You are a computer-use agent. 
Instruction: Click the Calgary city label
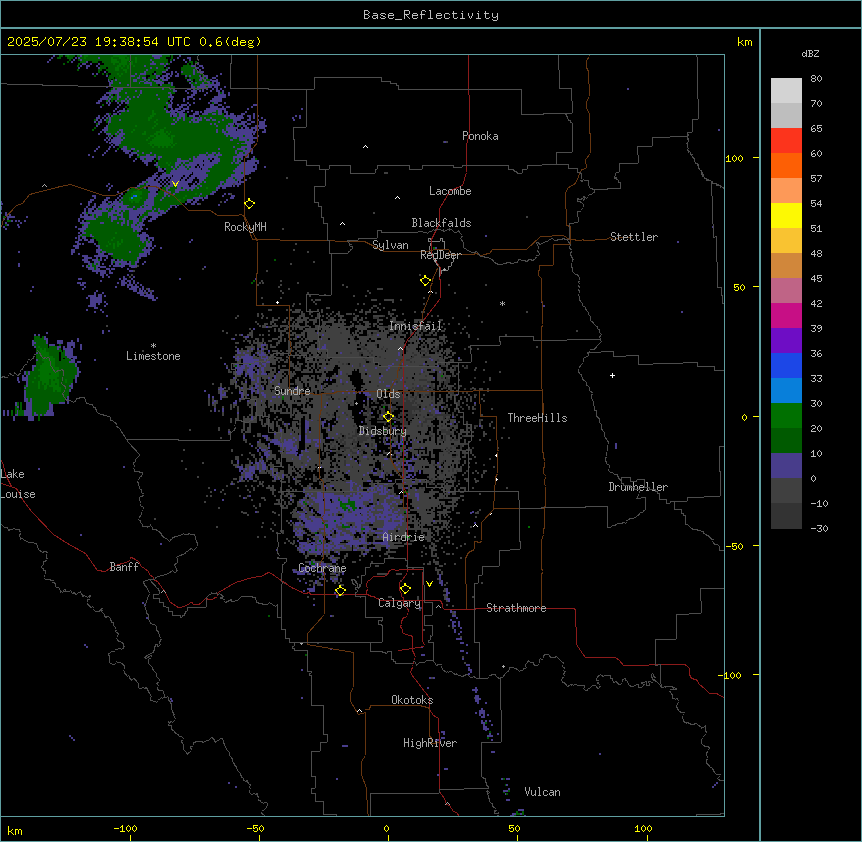pyautogui.click(x=399, y=603)
